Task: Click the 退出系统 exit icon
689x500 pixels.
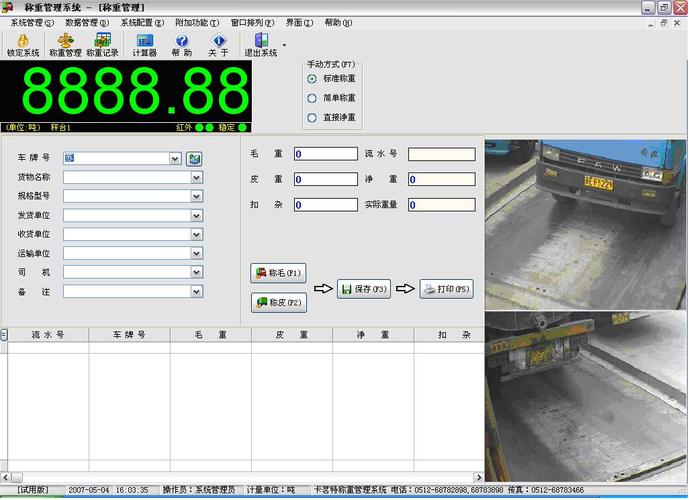Action: click(261, 41)
